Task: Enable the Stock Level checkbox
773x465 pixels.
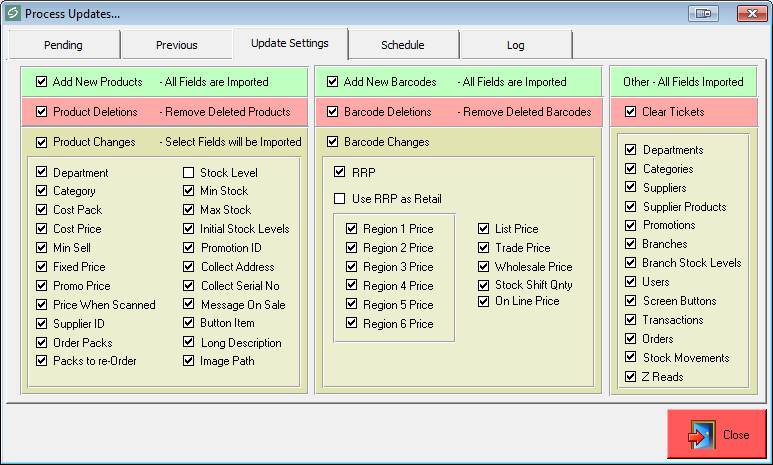Action: tap(189, 172)
